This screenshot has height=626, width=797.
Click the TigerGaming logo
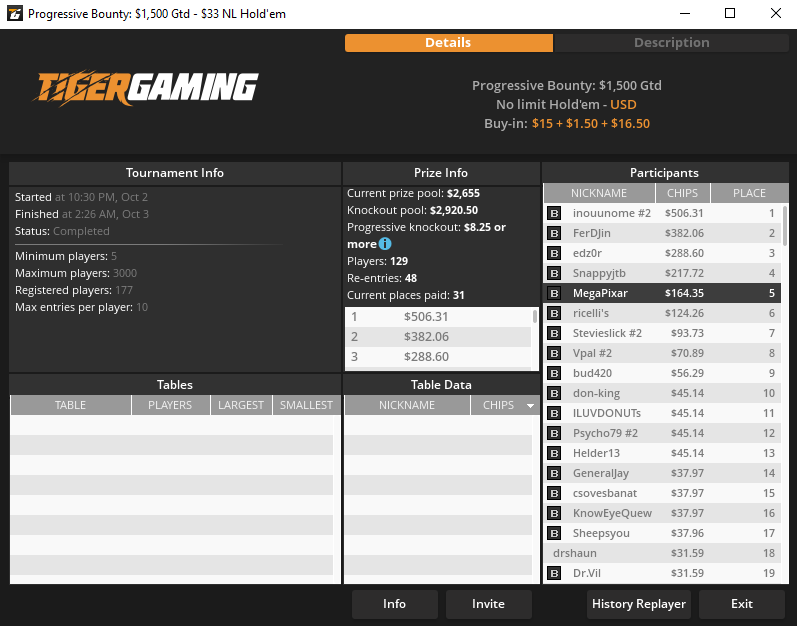(x=146, y=88)
